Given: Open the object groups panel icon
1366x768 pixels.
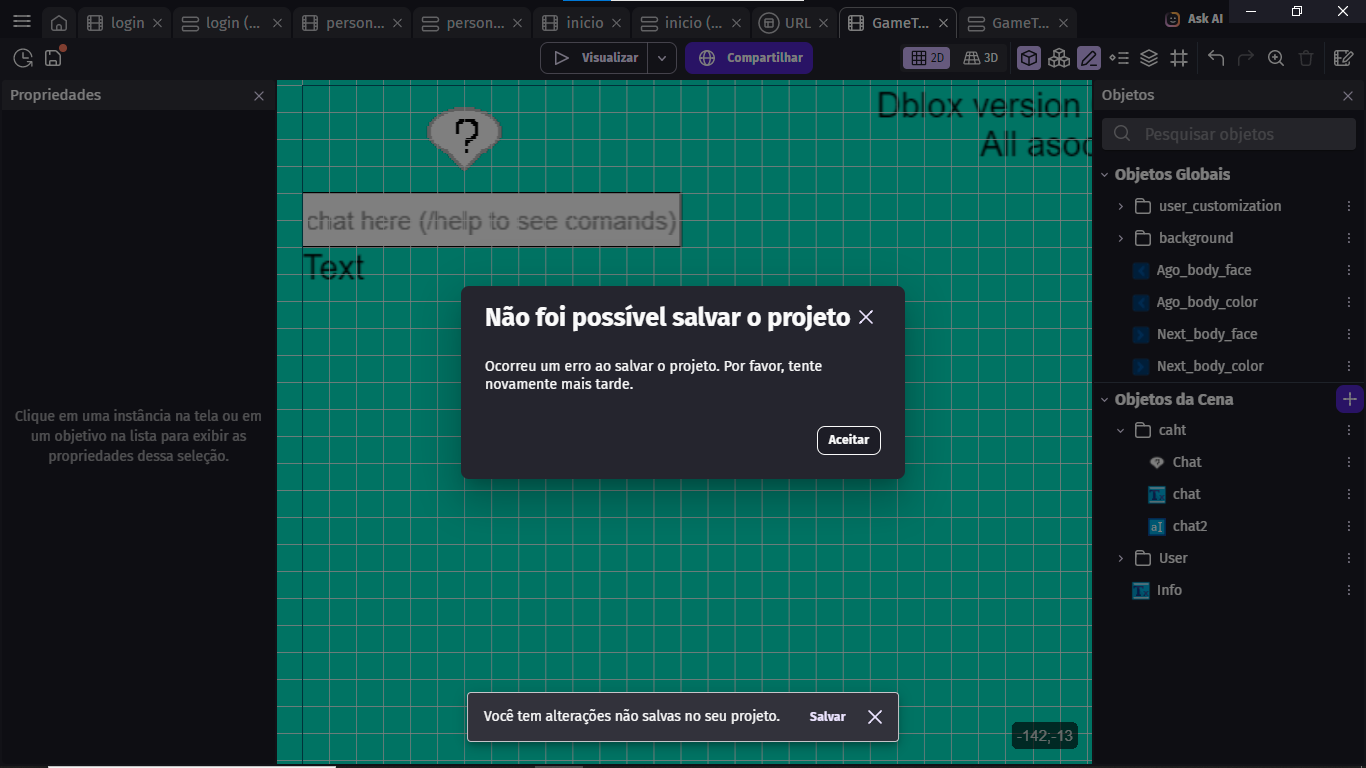Looking at the screenshot, I should click(1059, 58).
